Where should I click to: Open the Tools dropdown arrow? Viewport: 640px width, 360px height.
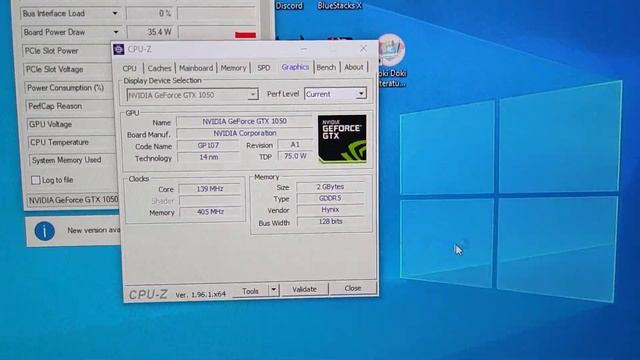click(273, 290)
